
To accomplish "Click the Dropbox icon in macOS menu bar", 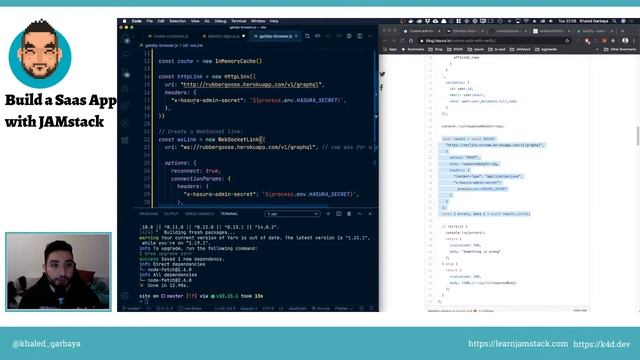I will tap(427, 21).
